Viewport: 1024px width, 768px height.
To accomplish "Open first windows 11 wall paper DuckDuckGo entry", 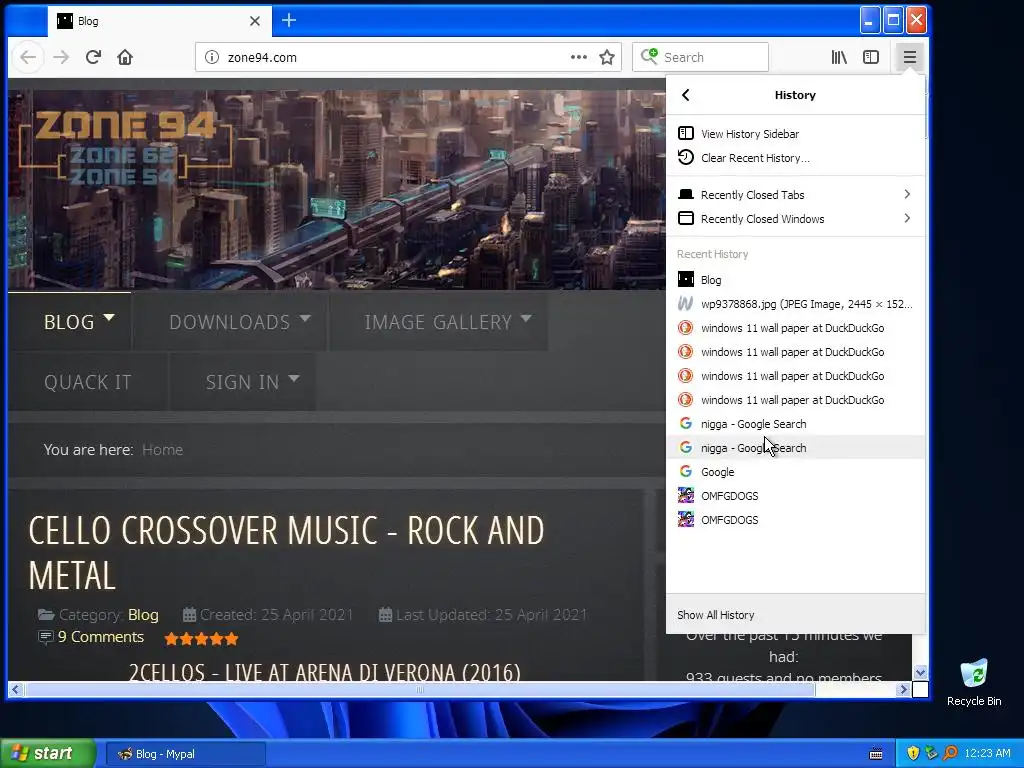I will click(x=795, y=328).
